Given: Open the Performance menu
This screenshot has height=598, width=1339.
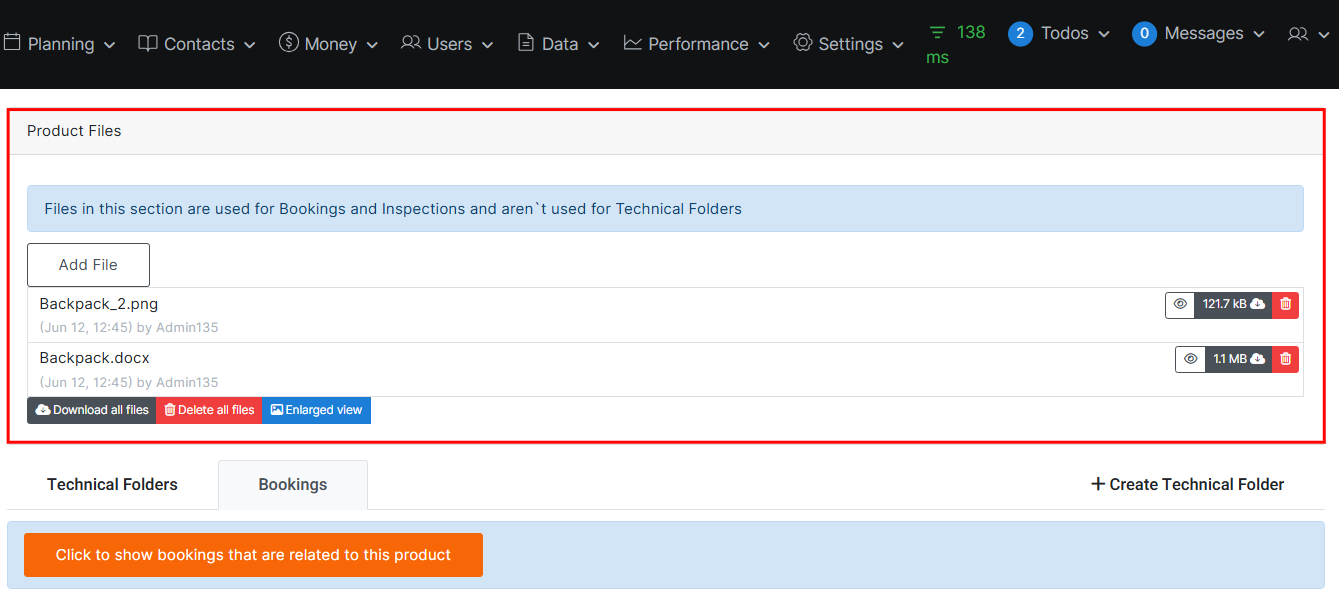Looking at the screenshot, I should 696,44.
